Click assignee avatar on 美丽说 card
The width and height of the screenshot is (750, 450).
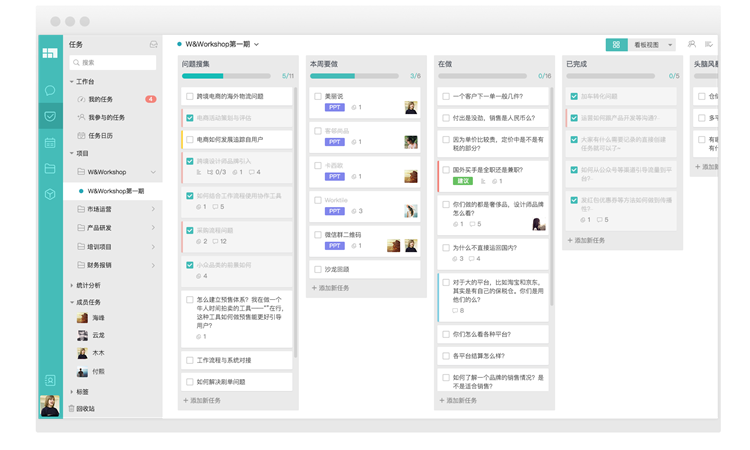coord(411,108)
